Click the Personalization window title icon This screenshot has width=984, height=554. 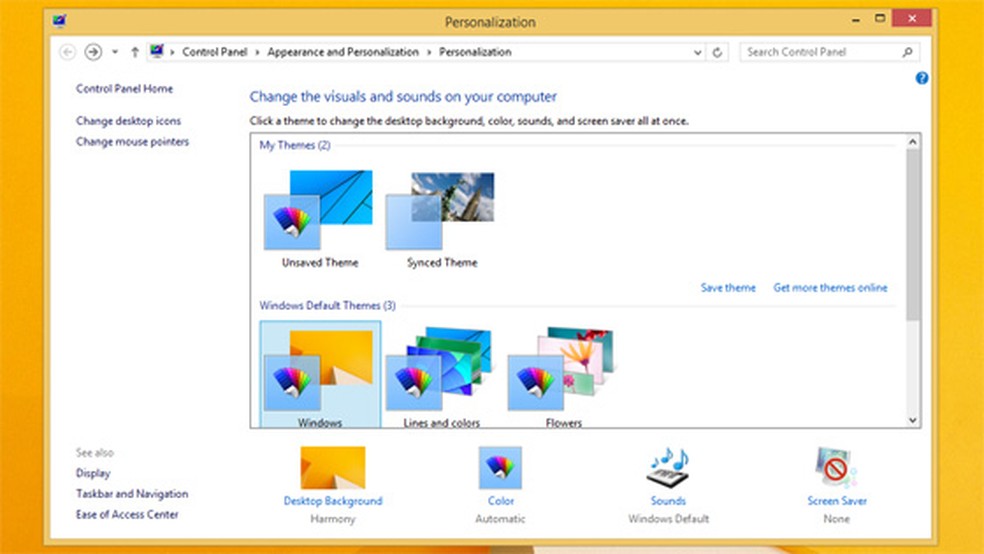[x=60, y=21]
